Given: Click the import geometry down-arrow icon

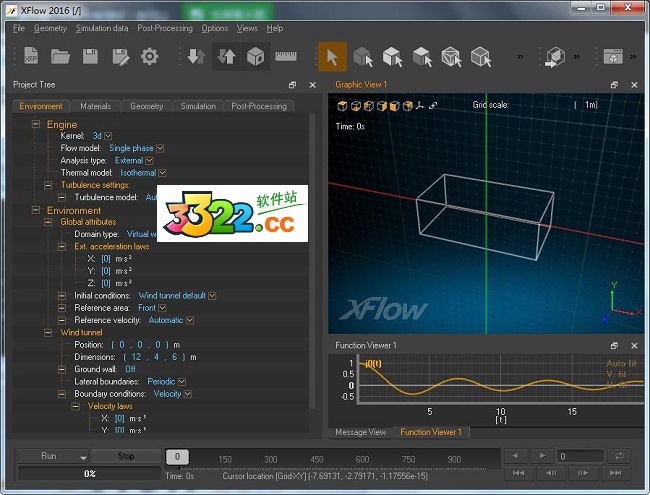Looking at the screenshot, I should 196,56.
